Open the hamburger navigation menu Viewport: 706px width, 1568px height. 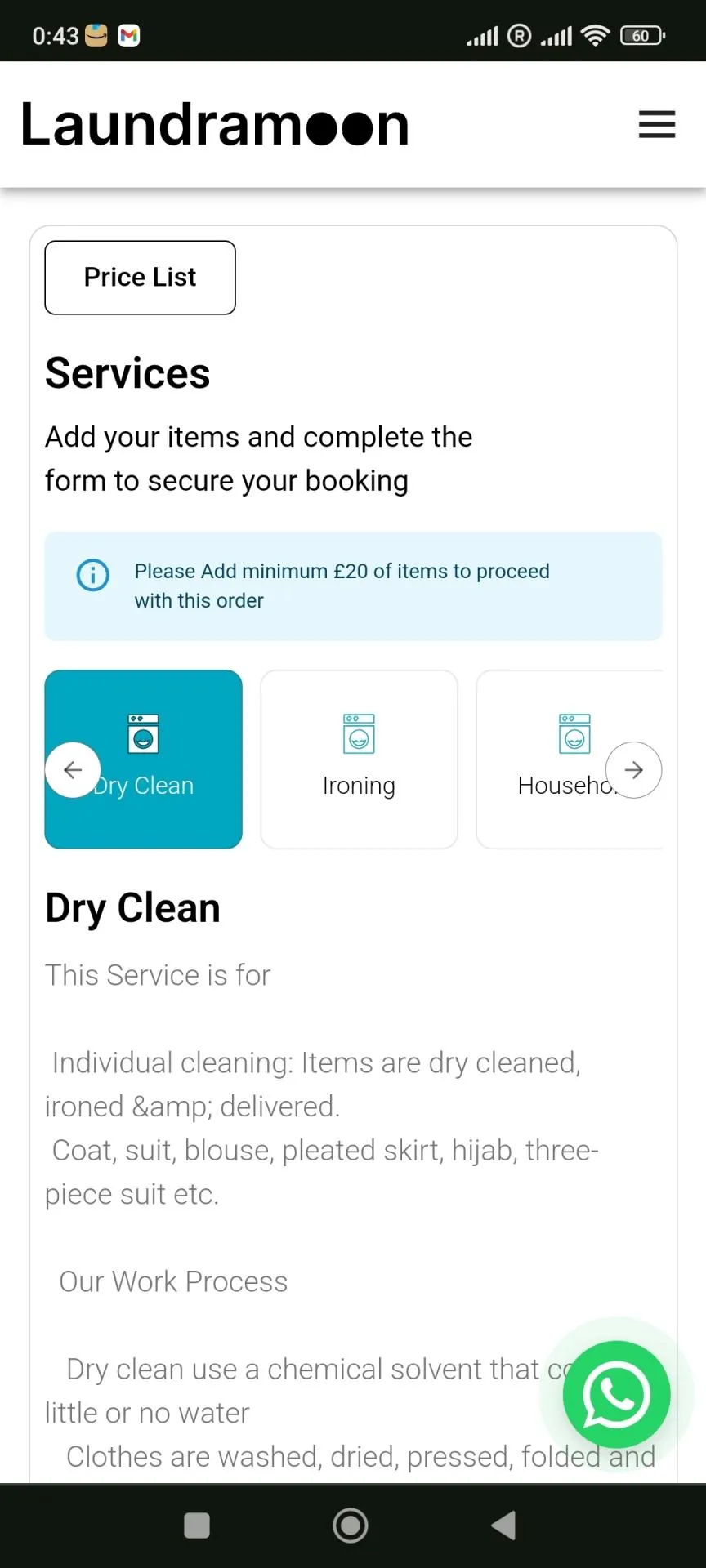tap(656, 125)
